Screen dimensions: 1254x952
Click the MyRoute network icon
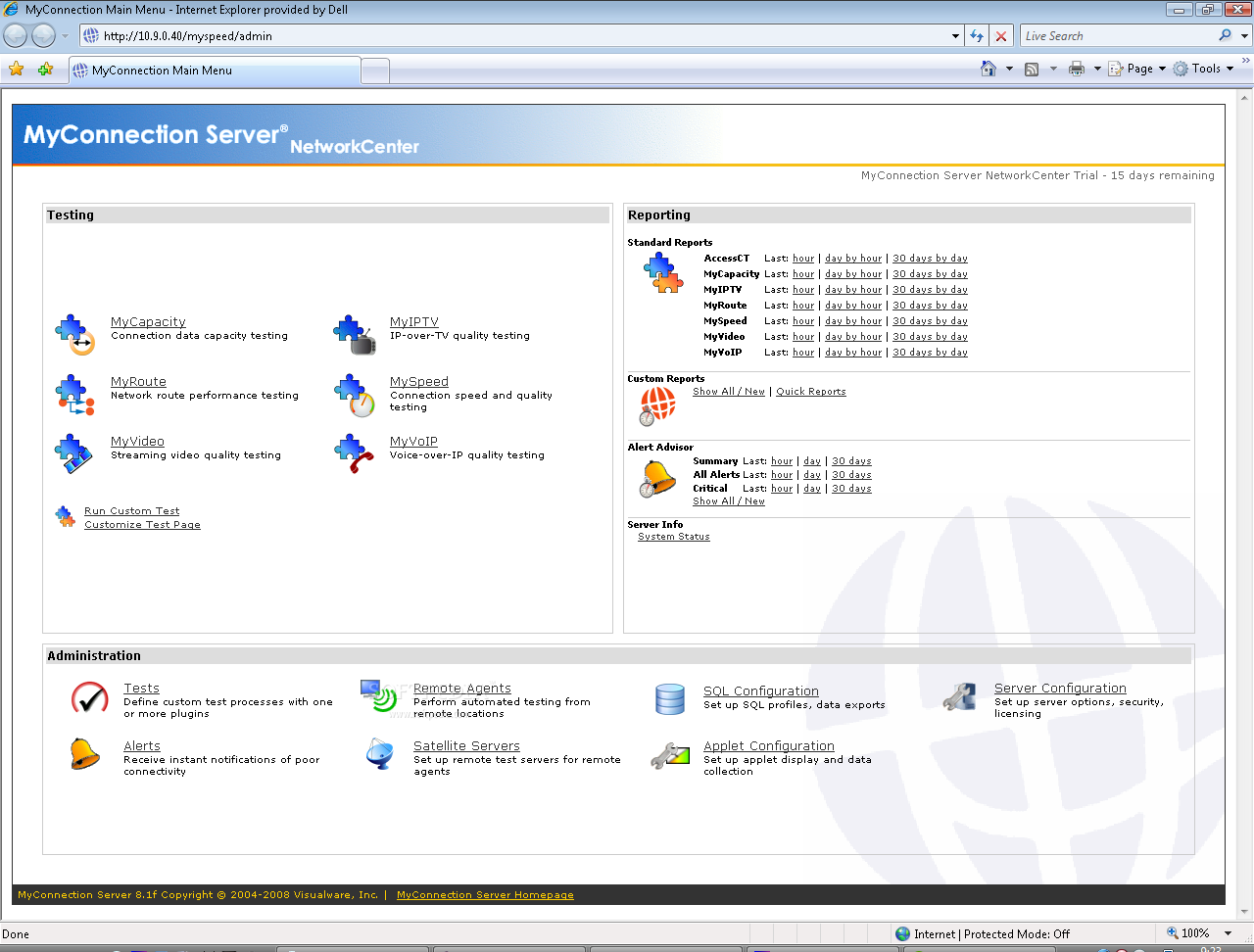tap(74, 395)
